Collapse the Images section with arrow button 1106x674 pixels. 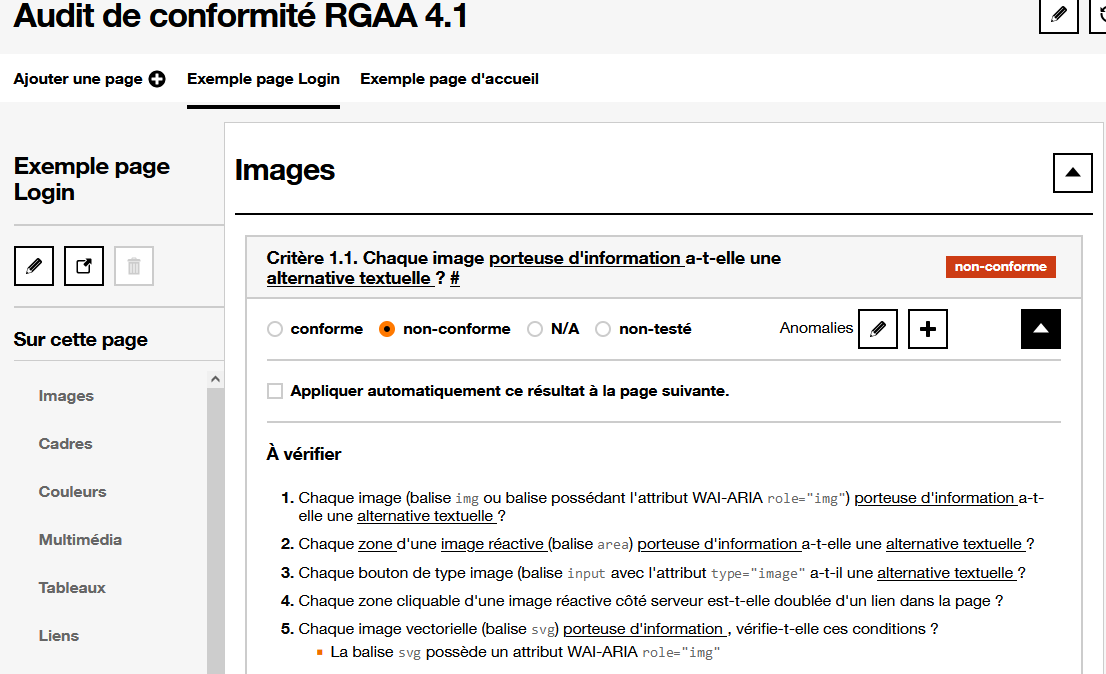click(x=1072, y=173)
